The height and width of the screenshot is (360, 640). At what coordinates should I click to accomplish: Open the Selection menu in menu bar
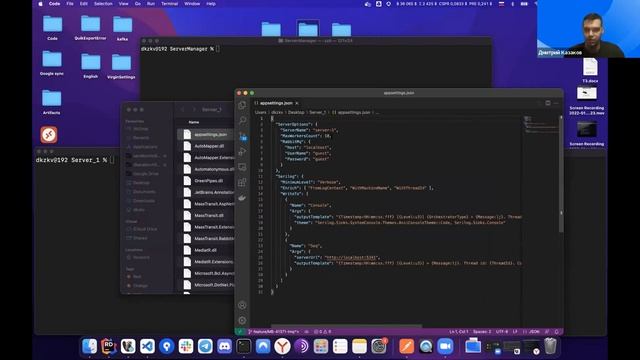[103, 4]
